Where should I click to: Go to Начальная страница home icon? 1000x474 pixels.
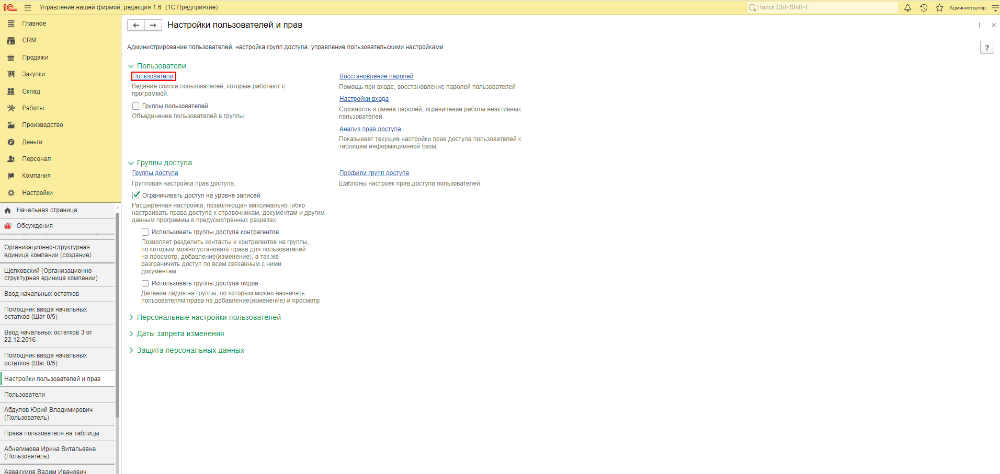tap(8, 210)
